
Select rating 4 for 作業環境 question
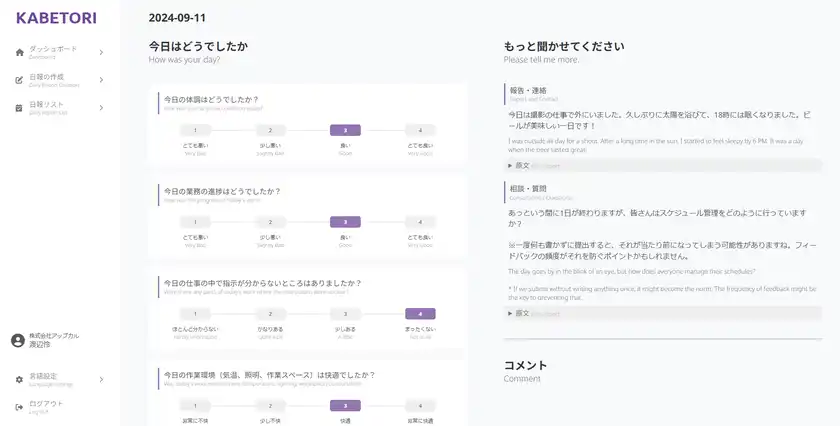420,406
